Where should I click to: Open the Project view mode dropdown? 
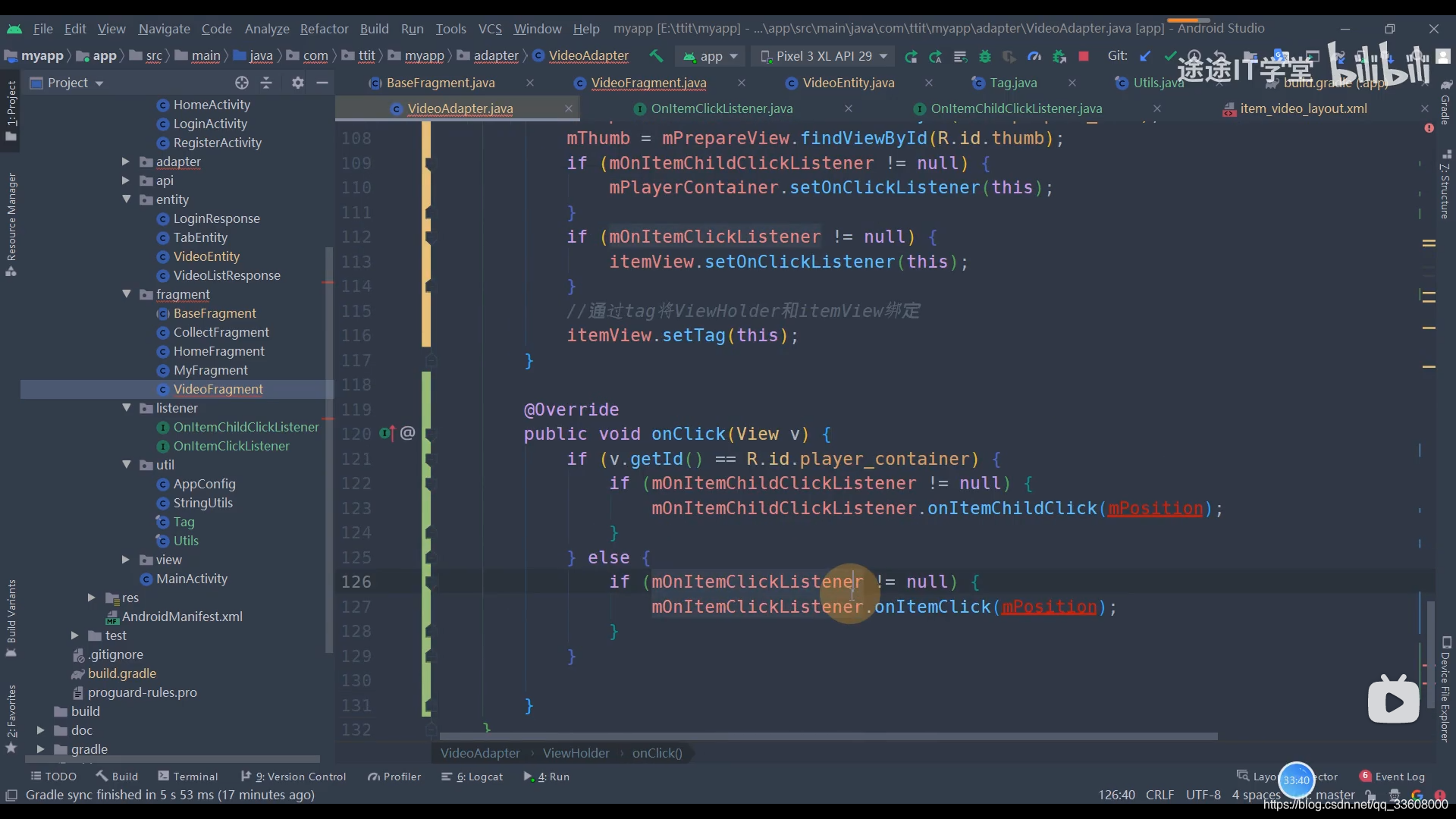(67, 83)
